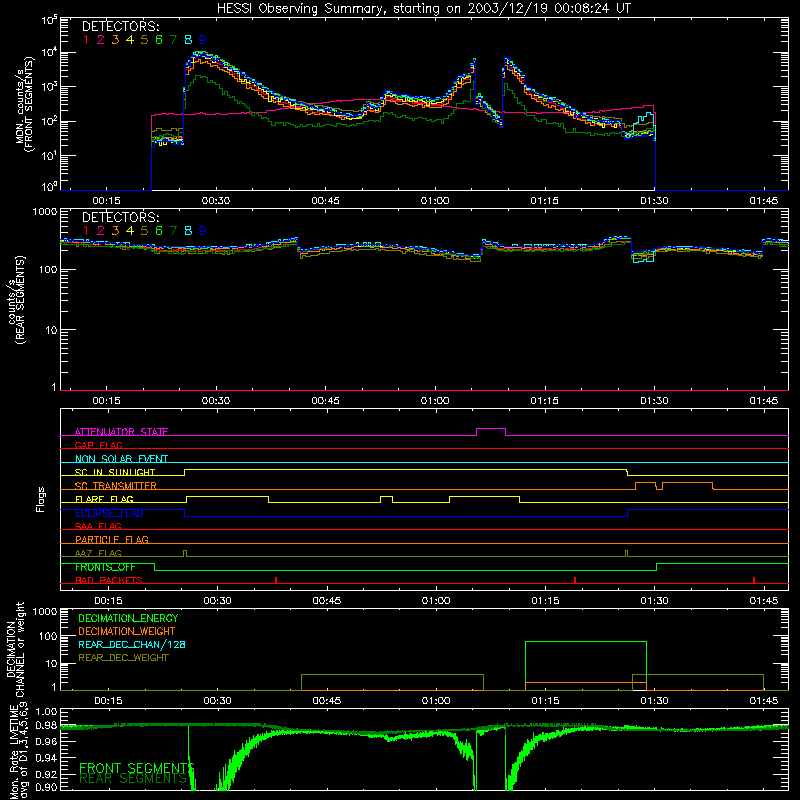Viewport: 800px width, 800px height.
Task: Click the 01:00 tick label under the top panel
Action: point(435,201)
